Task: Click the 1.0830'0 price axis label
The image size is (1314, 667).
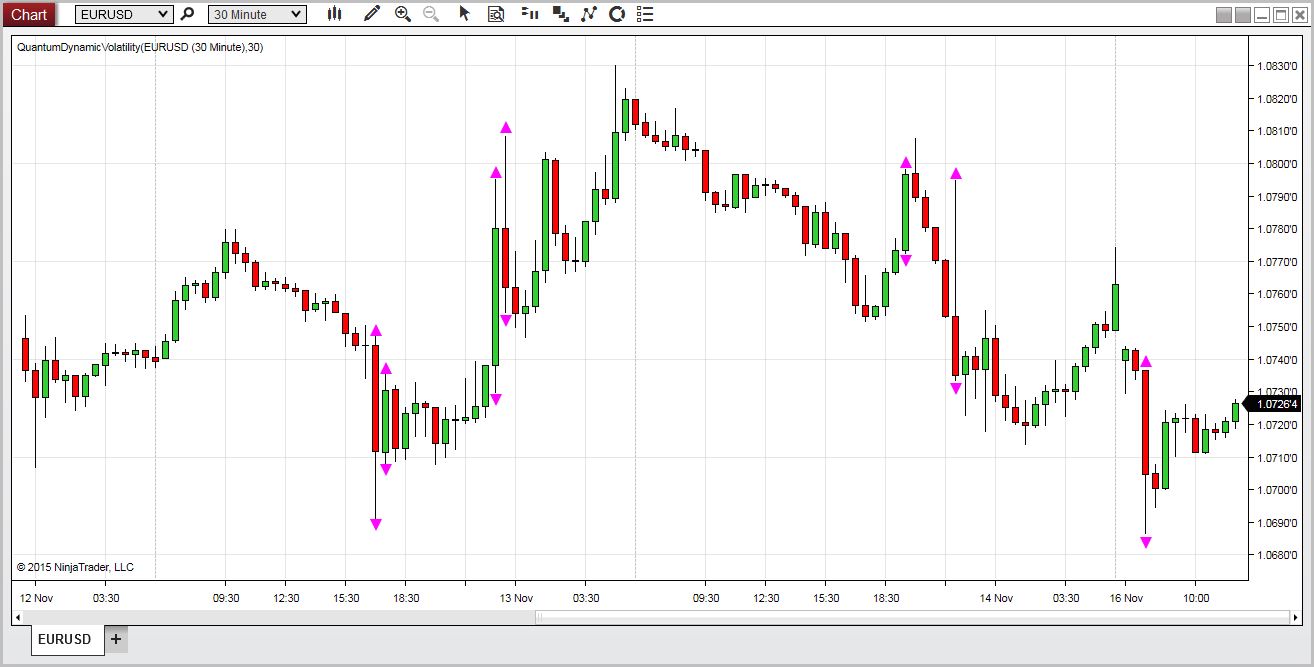Action: pos(1276,65)
